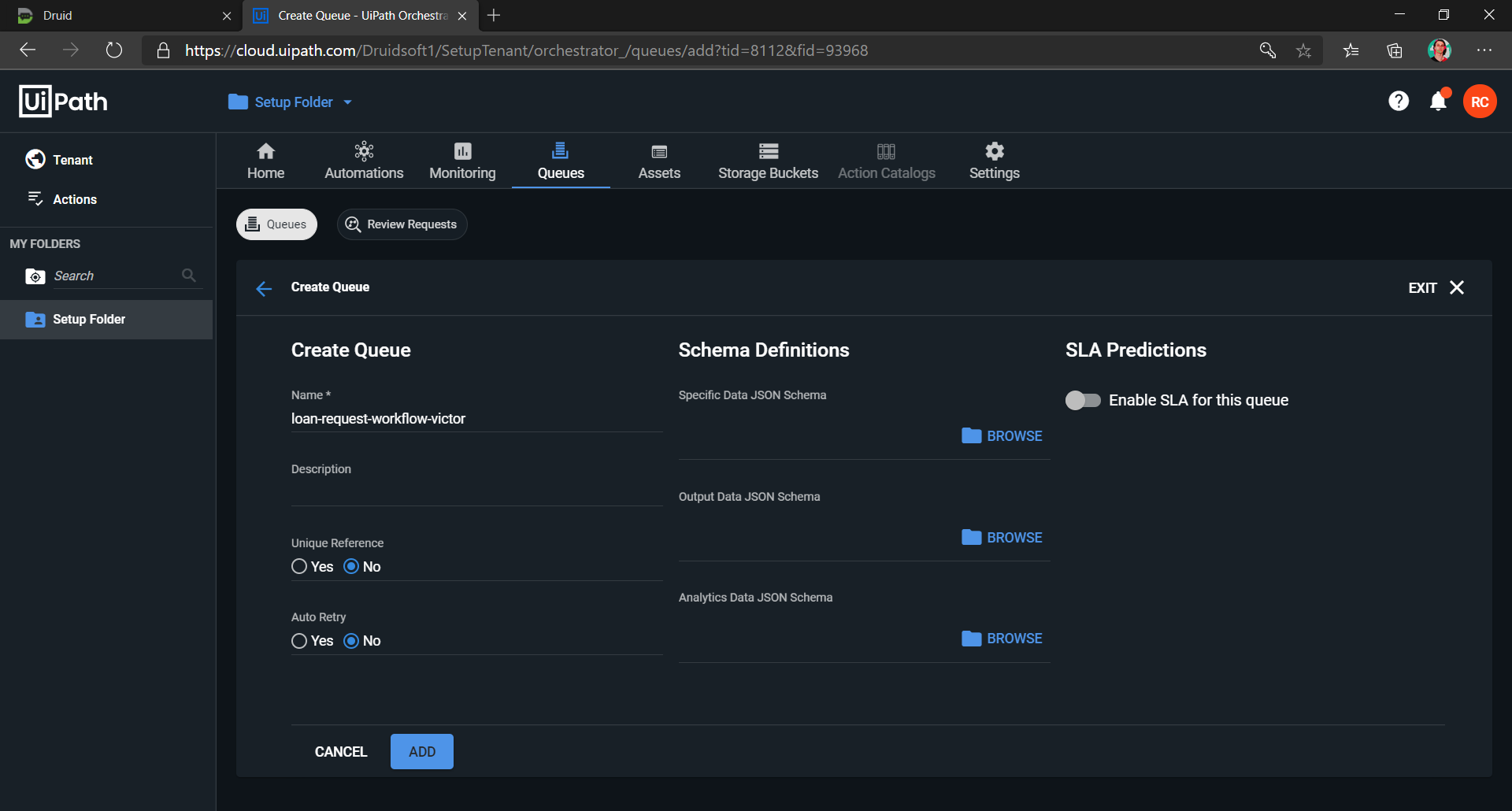Screen dimensions: 1512x811
Task: Click the browser forward arrow
Action: 71,50
